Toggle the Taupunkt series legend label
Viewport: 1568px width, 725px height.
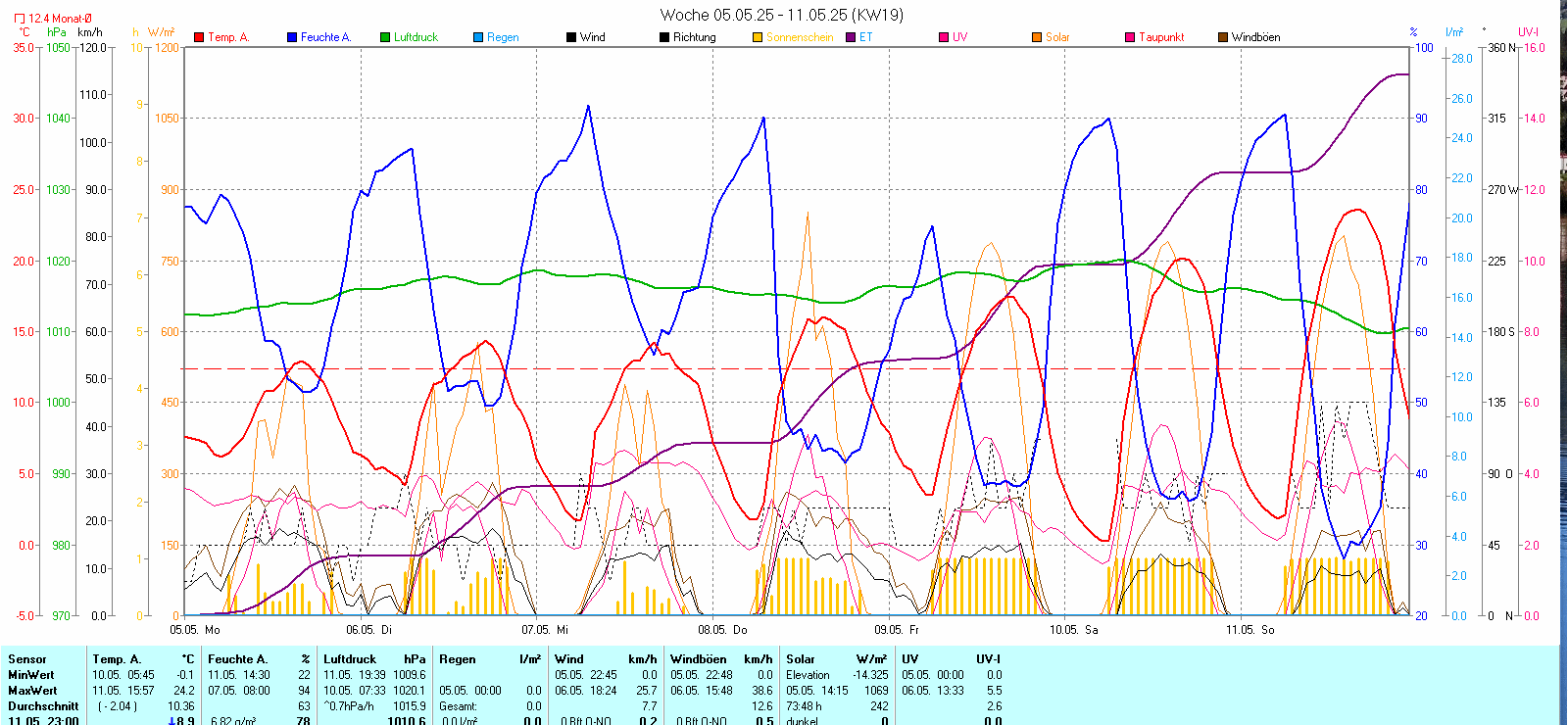coord(1161,37)
